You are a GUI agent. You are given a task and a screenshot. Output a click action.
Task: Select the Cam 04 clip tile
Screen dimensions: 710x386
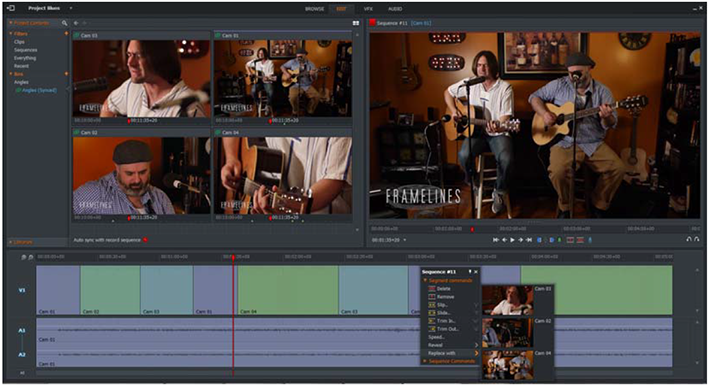[x=283, y=174]
